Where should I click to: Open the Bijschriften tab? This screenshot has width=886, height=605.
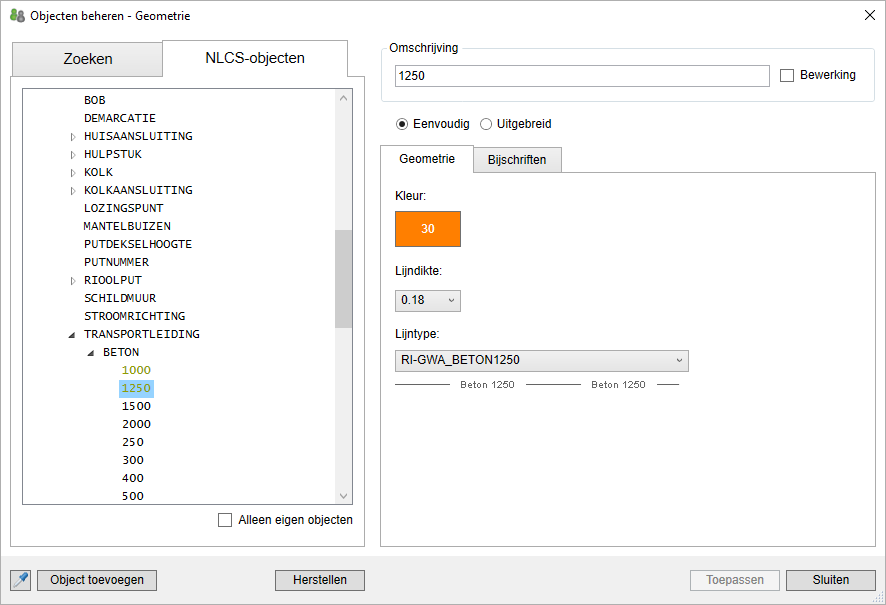pos(517,160)
